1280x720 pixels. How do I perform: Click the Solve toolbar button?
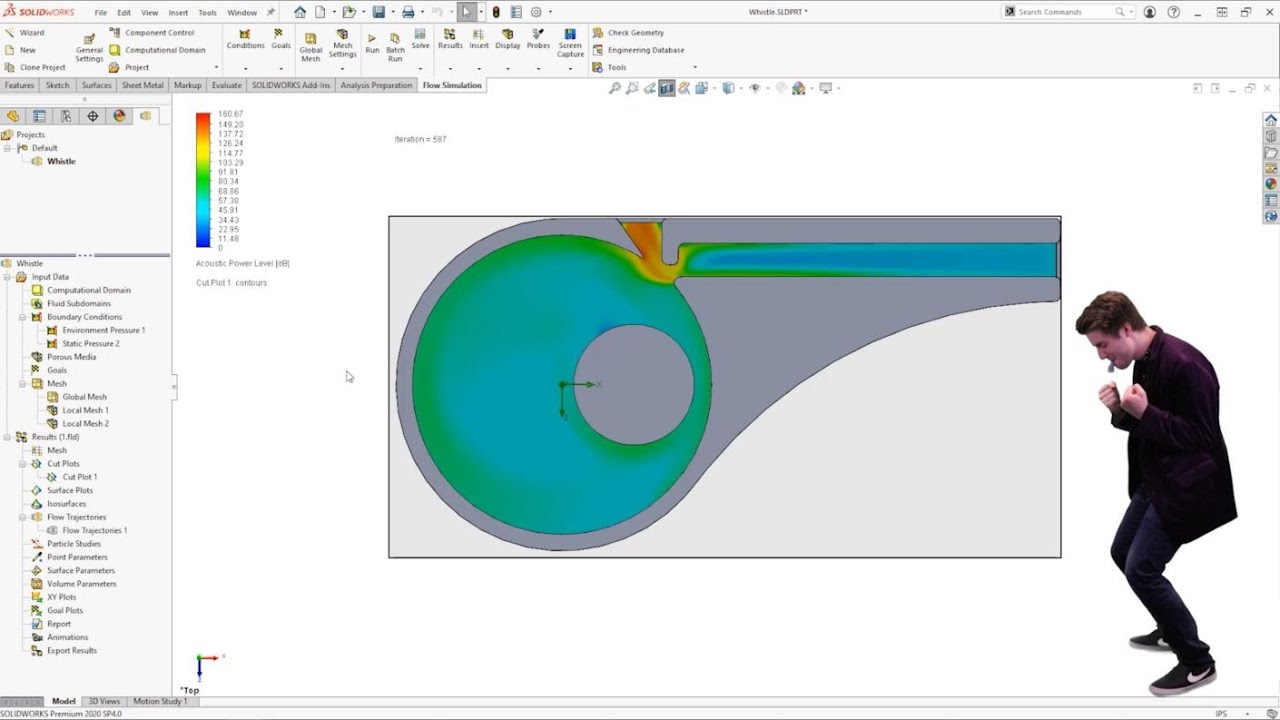click(420, 38)
